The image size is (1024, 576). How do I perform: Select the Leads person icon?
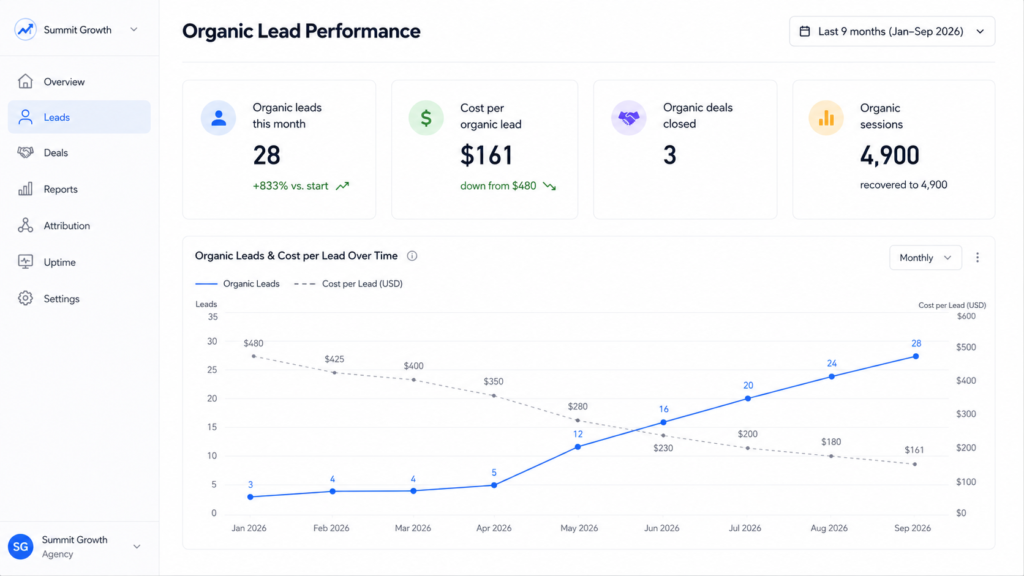click(25, 117)
